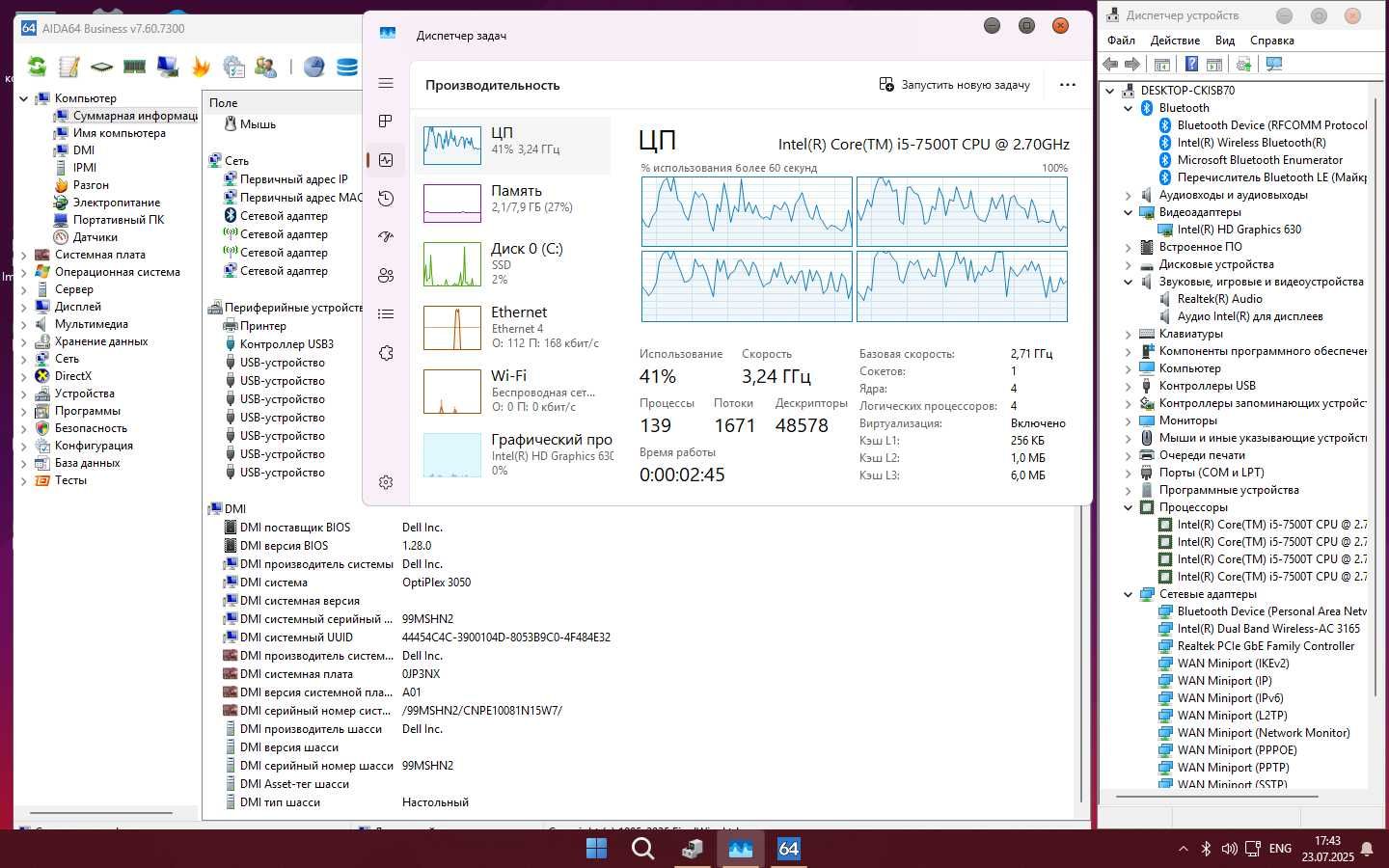The image size is (1389, 868).
Task: Click the Scan for hardware changes monitor icon
Action: click(x=1274, y=64)
